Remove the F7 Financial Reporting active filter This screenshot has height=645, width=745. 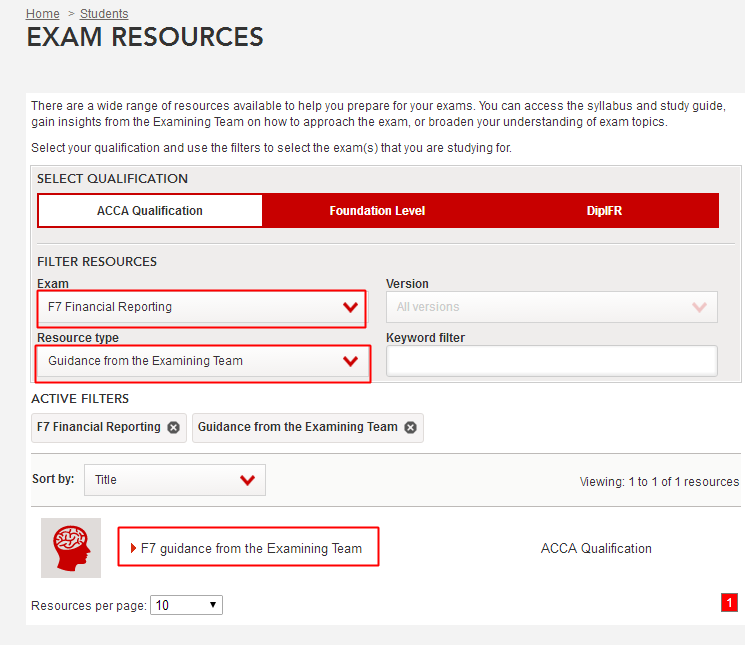tap(174, 427)
